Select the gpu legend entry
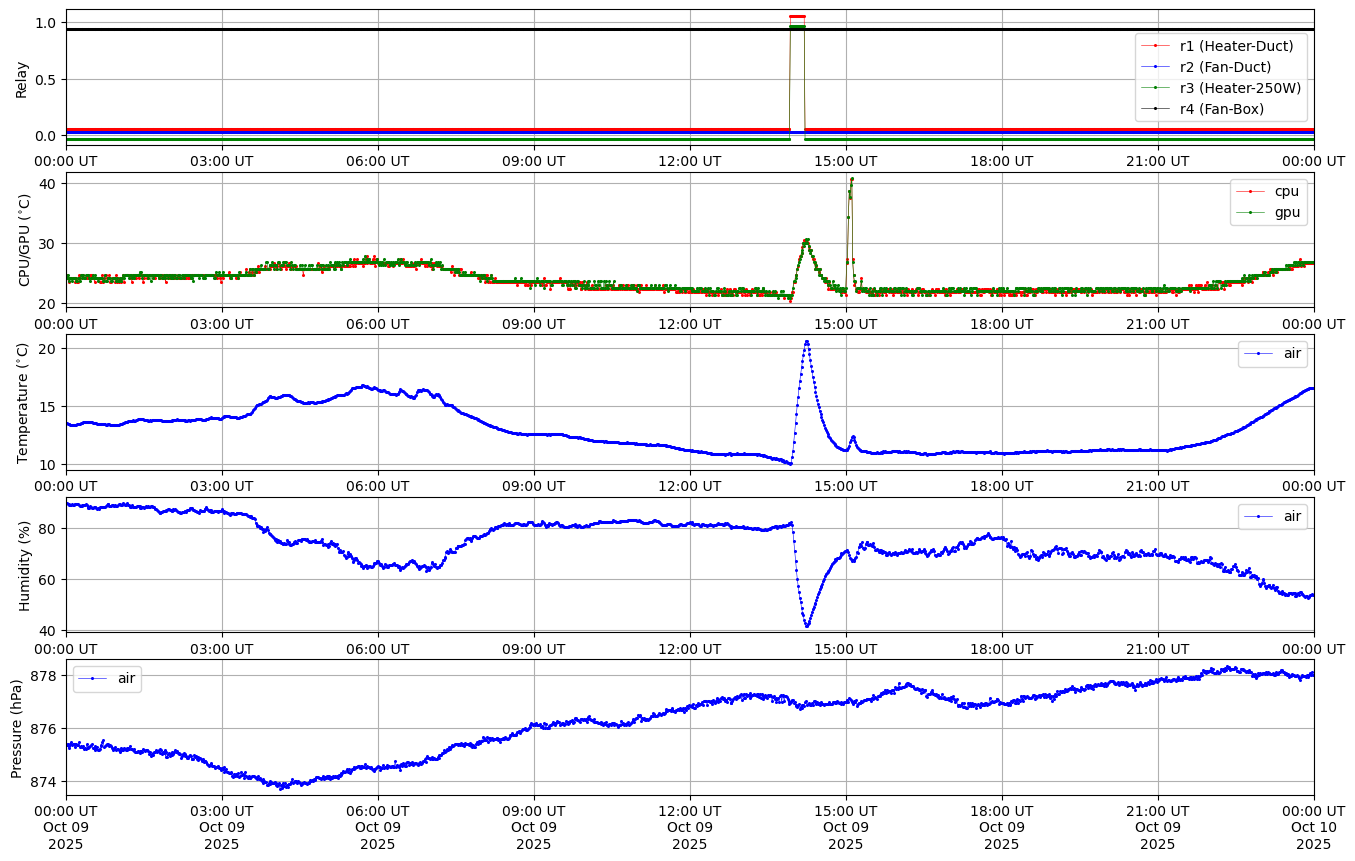This screenshot has width=1355, height=861. point(1284,213)
